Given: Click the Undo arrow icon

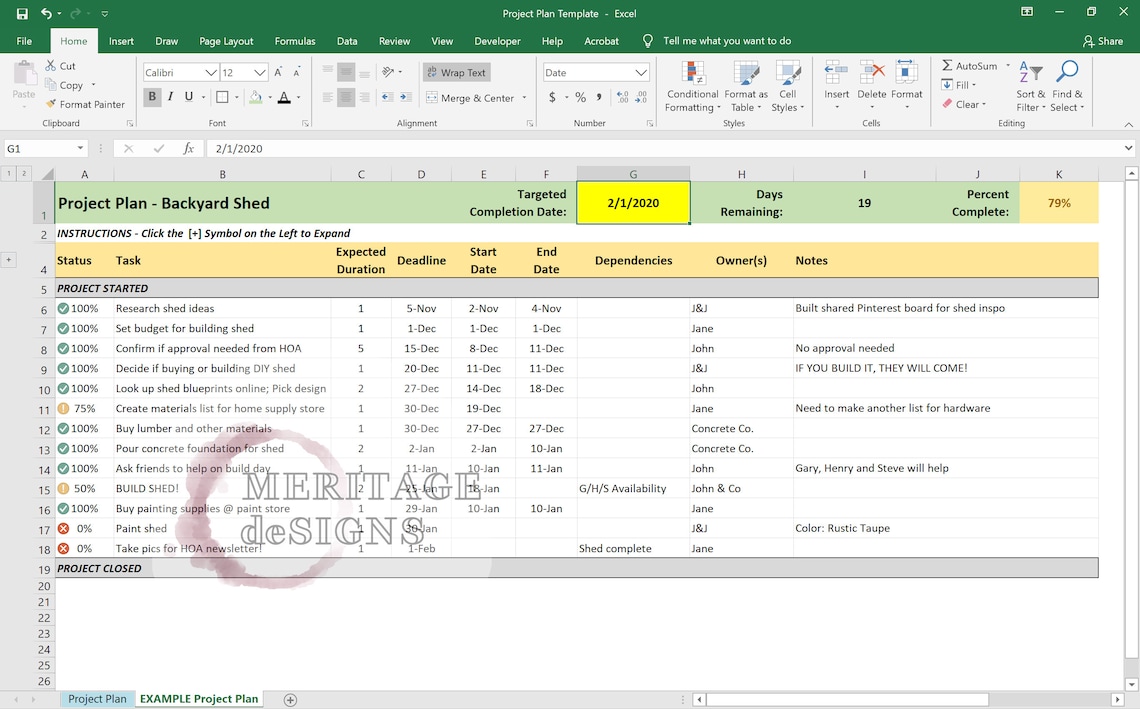Looking at the screenshot, I should click(47, 13).
